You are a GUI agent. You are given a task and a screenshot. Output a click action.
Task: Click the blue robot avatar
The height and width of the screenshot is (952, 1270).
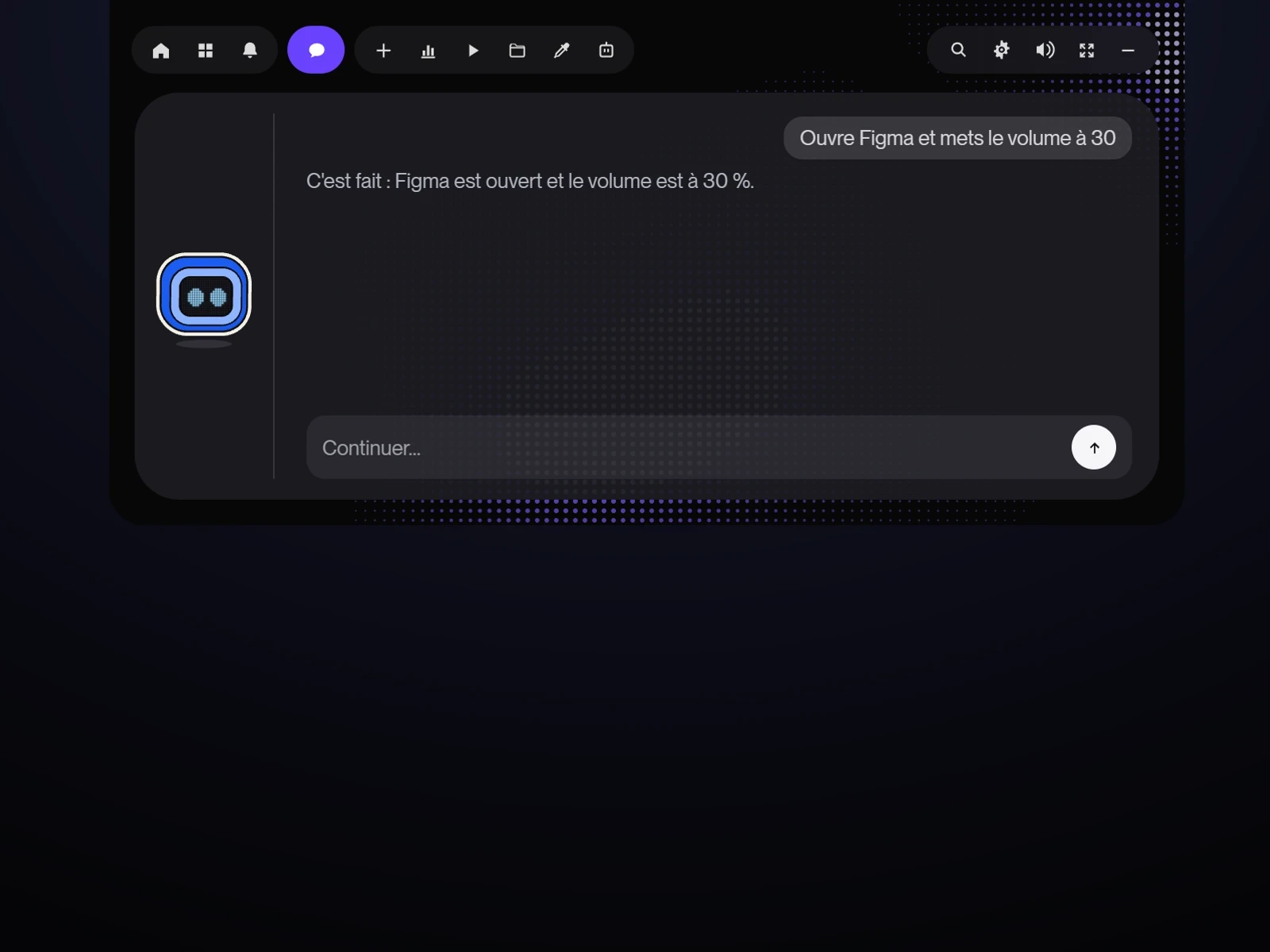pyautogui.click(x=204, y=294)
